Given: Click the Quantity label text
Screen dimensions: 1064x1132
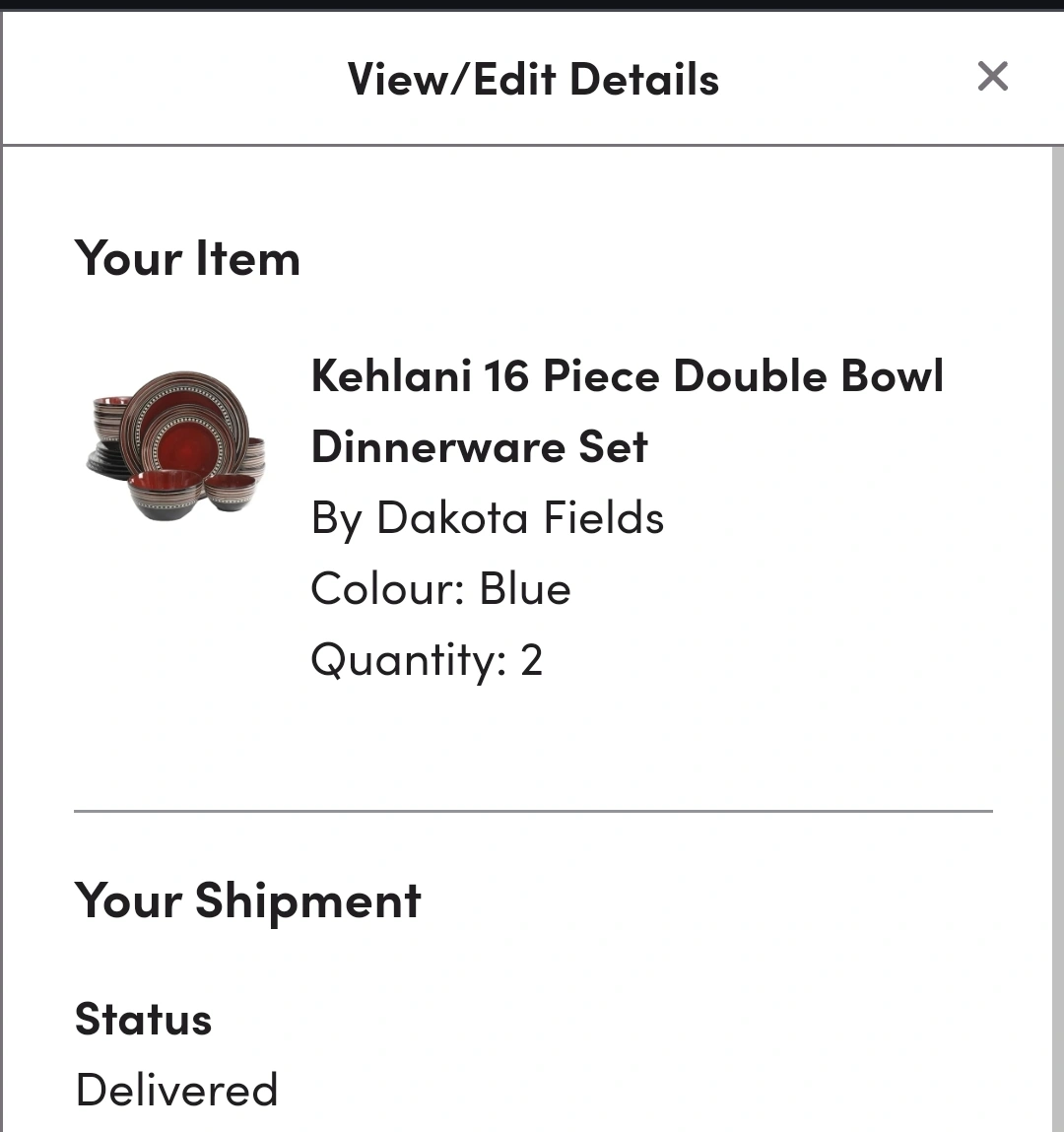Looking at the screenshot, I should (x=409, y=660).
